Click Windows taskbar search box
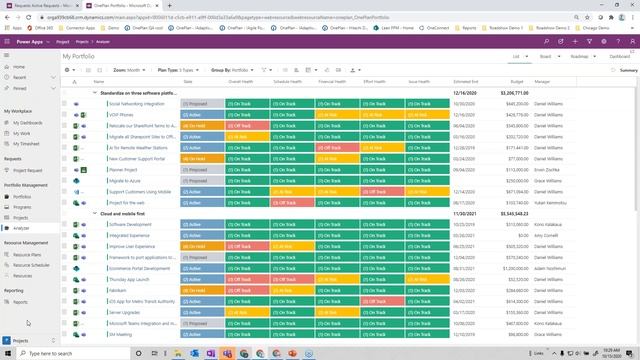The image size is (640, 360). pyautogui.click(x=73, y=353)
